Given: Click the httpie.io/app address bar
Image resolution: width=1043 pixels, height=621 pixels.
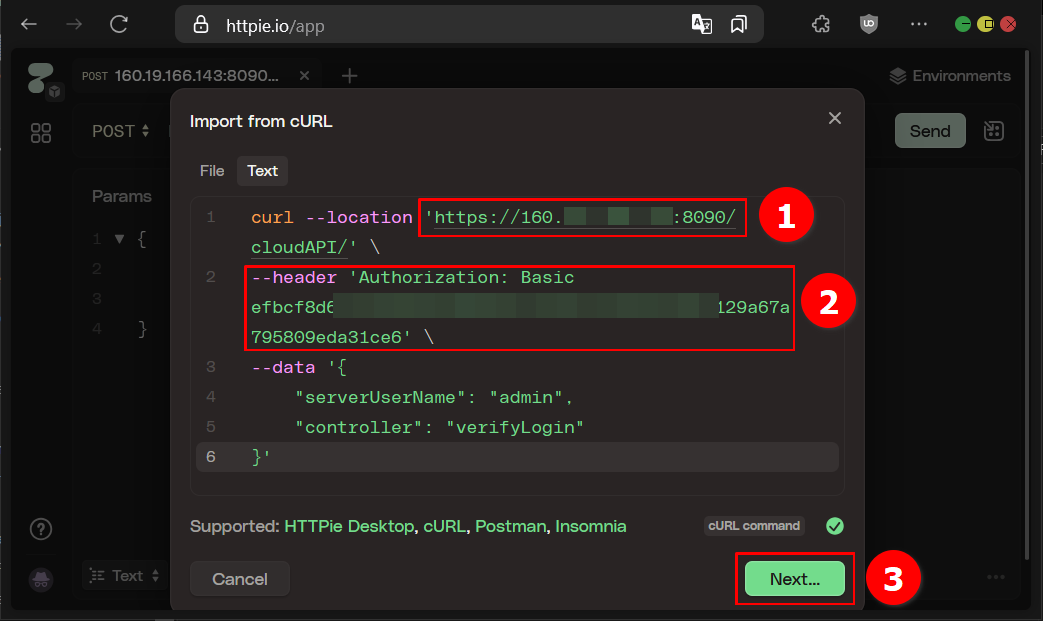Looking at the screenshot, I should click(469, 25).
